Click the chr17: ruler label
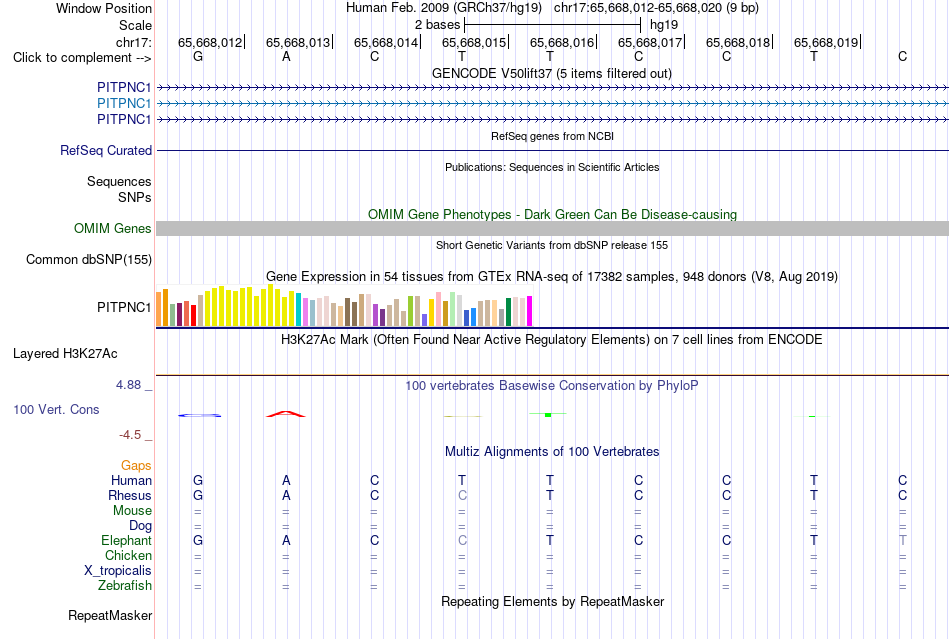950x639 pixels. point(133,42)
